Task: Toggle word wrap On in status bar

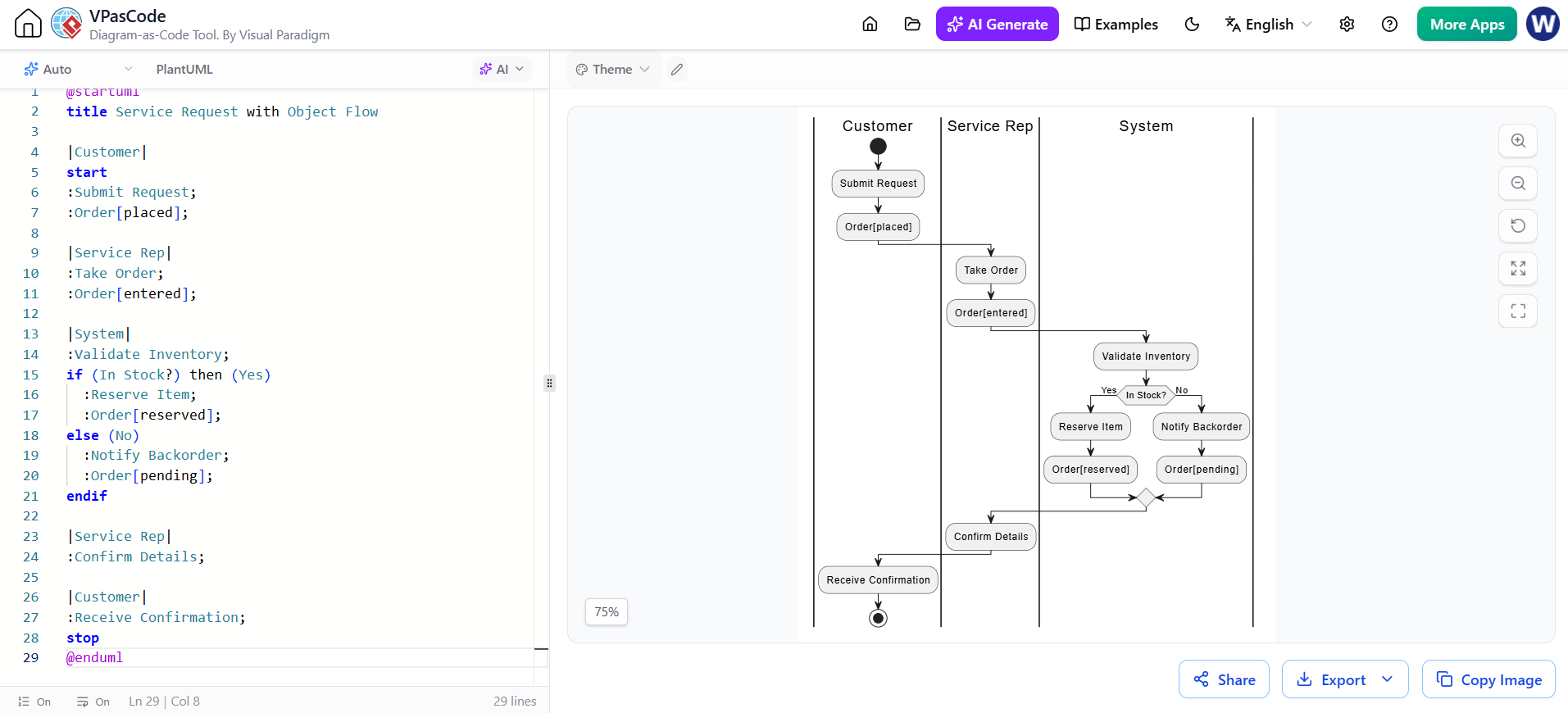Action: click(x=93, y=702)
